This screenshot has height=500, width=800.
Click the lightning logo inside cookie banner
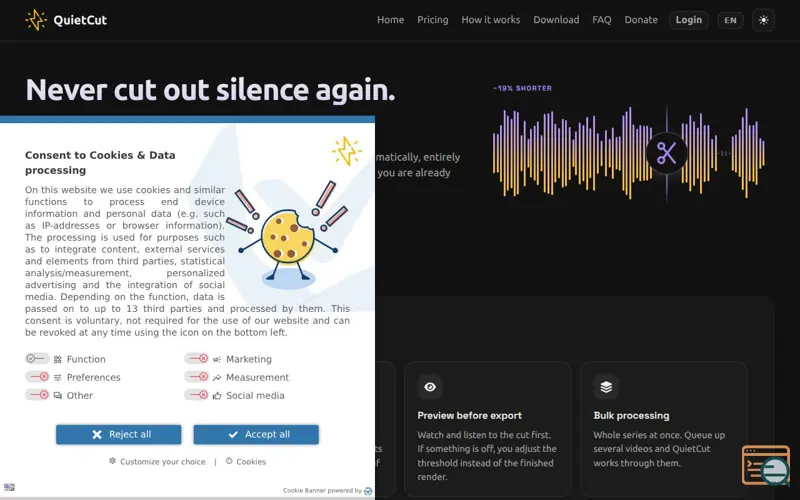346,151
